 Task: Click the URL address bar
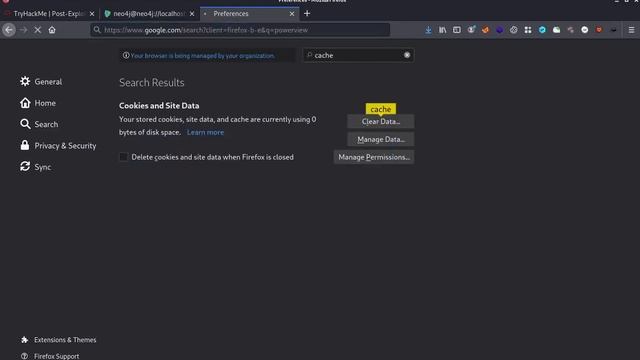pos(240,30)
